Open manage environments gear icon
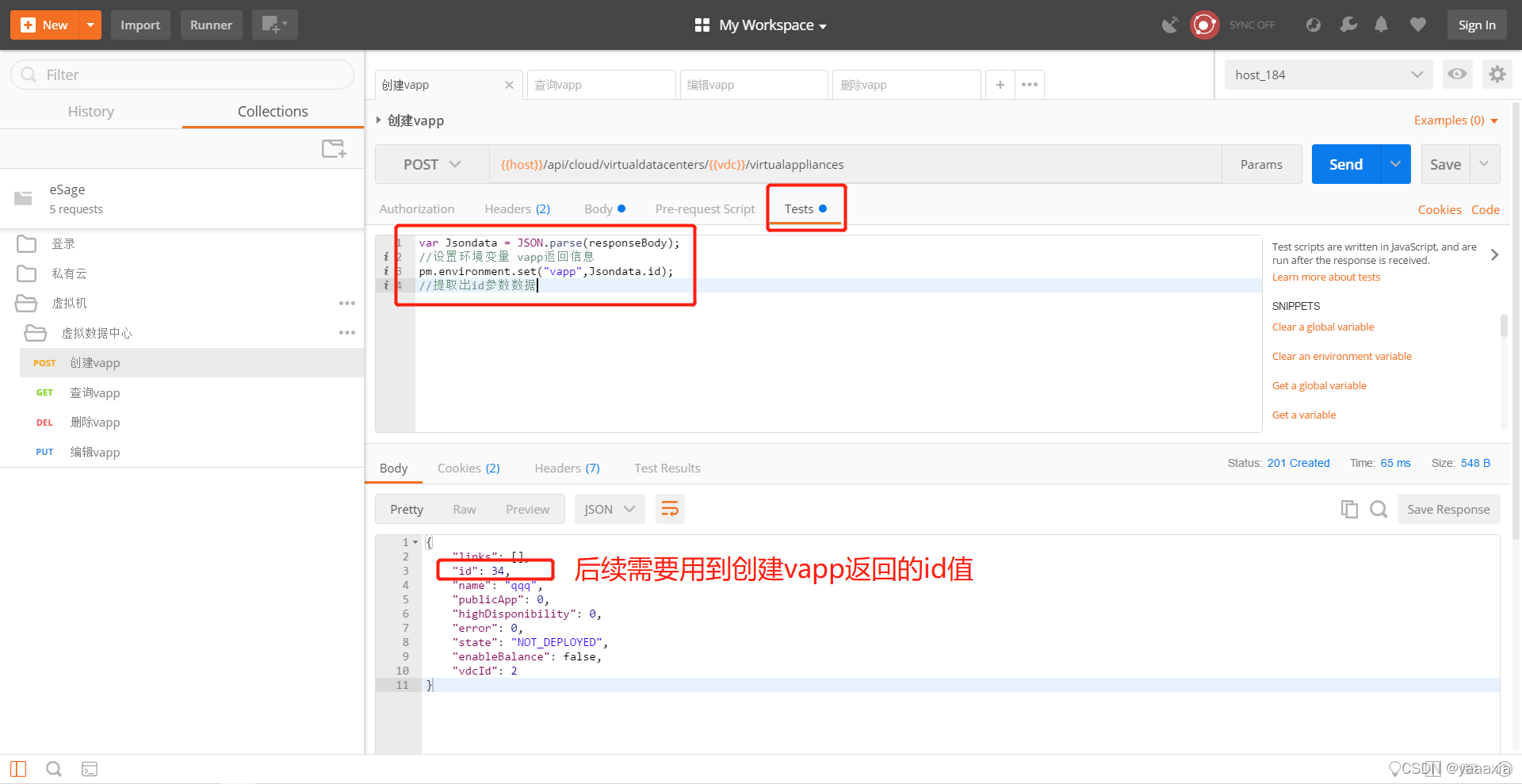This screenshot has width=1522, height=784. [1497, 75]
